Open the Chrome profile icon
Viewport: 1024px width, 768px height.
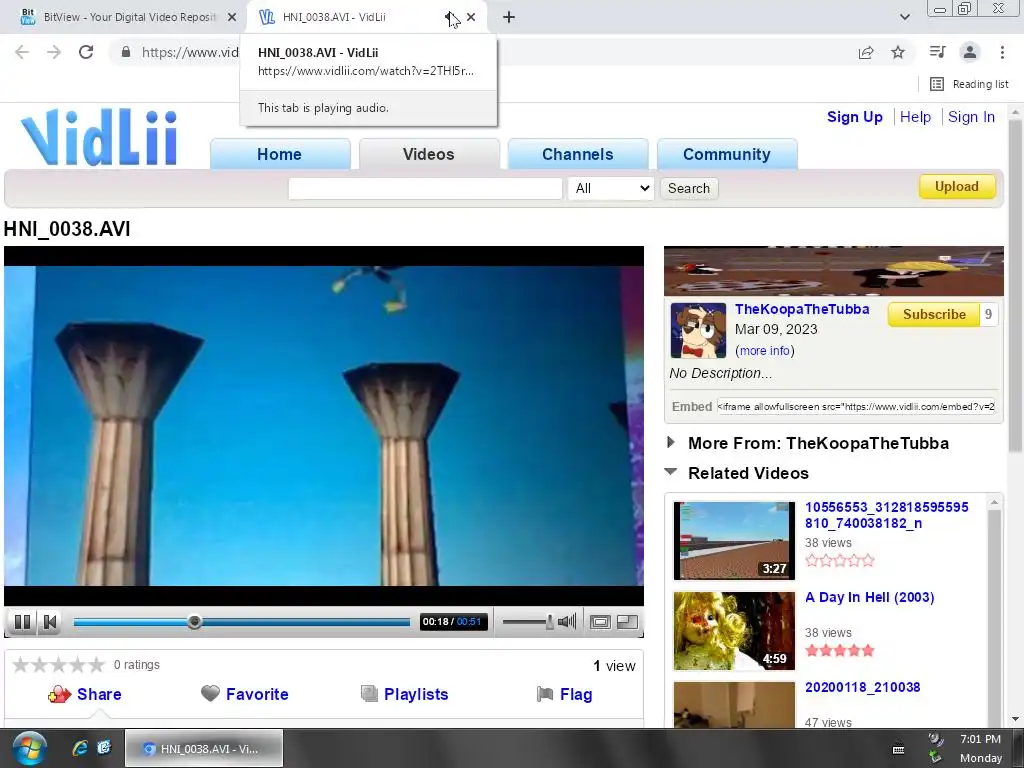pyautogui.click(x=970, y=52)
